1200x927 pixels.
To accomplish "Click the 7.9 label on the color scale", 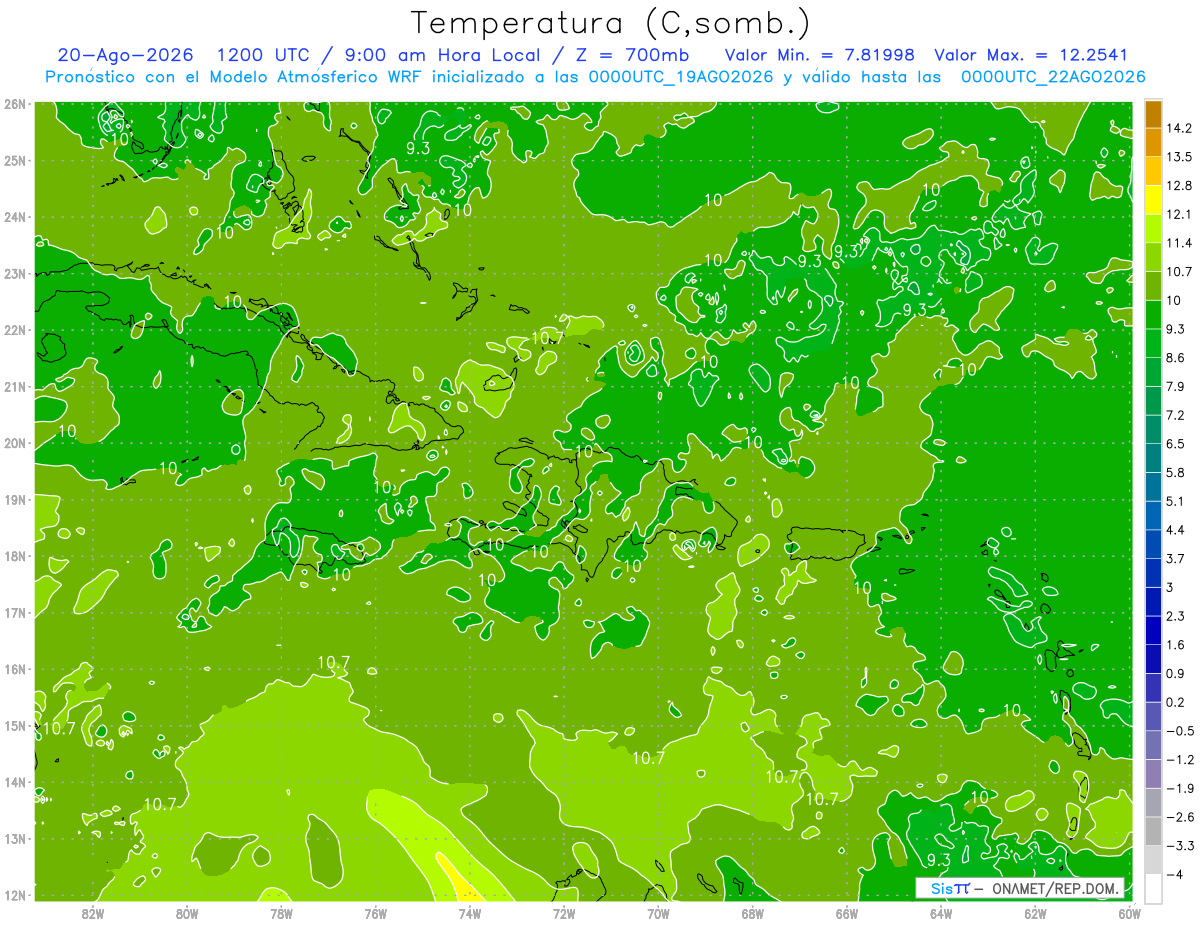I will [x=1177, y=387].
